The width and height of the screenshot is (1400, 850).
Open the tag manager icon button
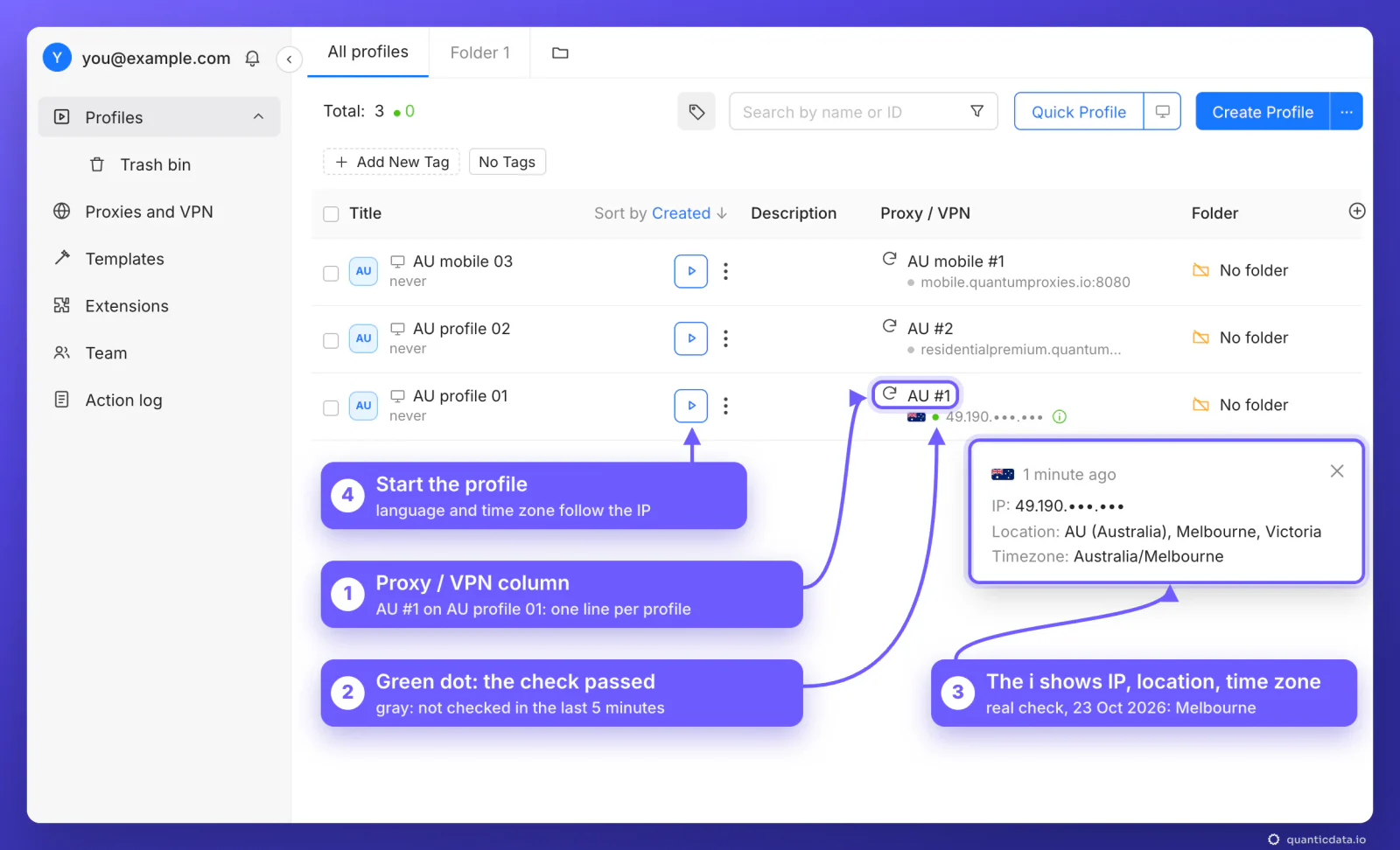(x=696, y=112)
